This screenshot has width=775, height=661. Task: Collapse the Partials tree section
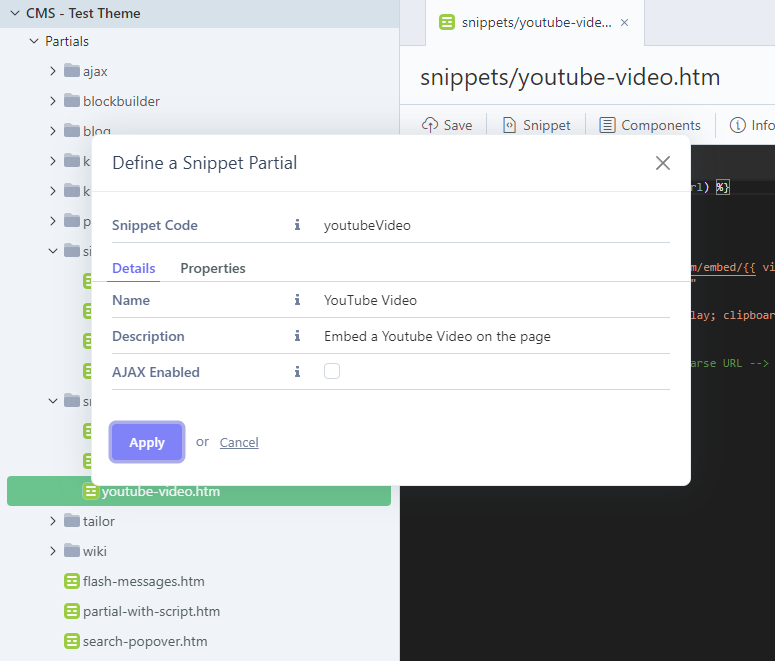pyautogui.click(x=34, y=41)
